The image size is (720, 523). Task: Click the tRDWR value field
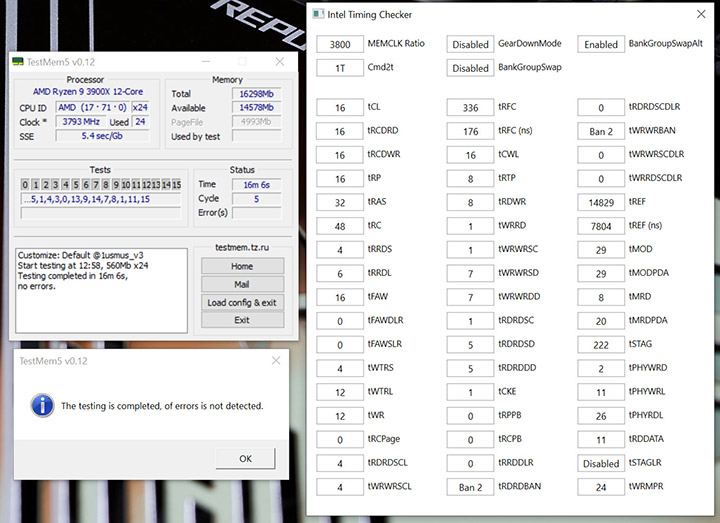470,202
